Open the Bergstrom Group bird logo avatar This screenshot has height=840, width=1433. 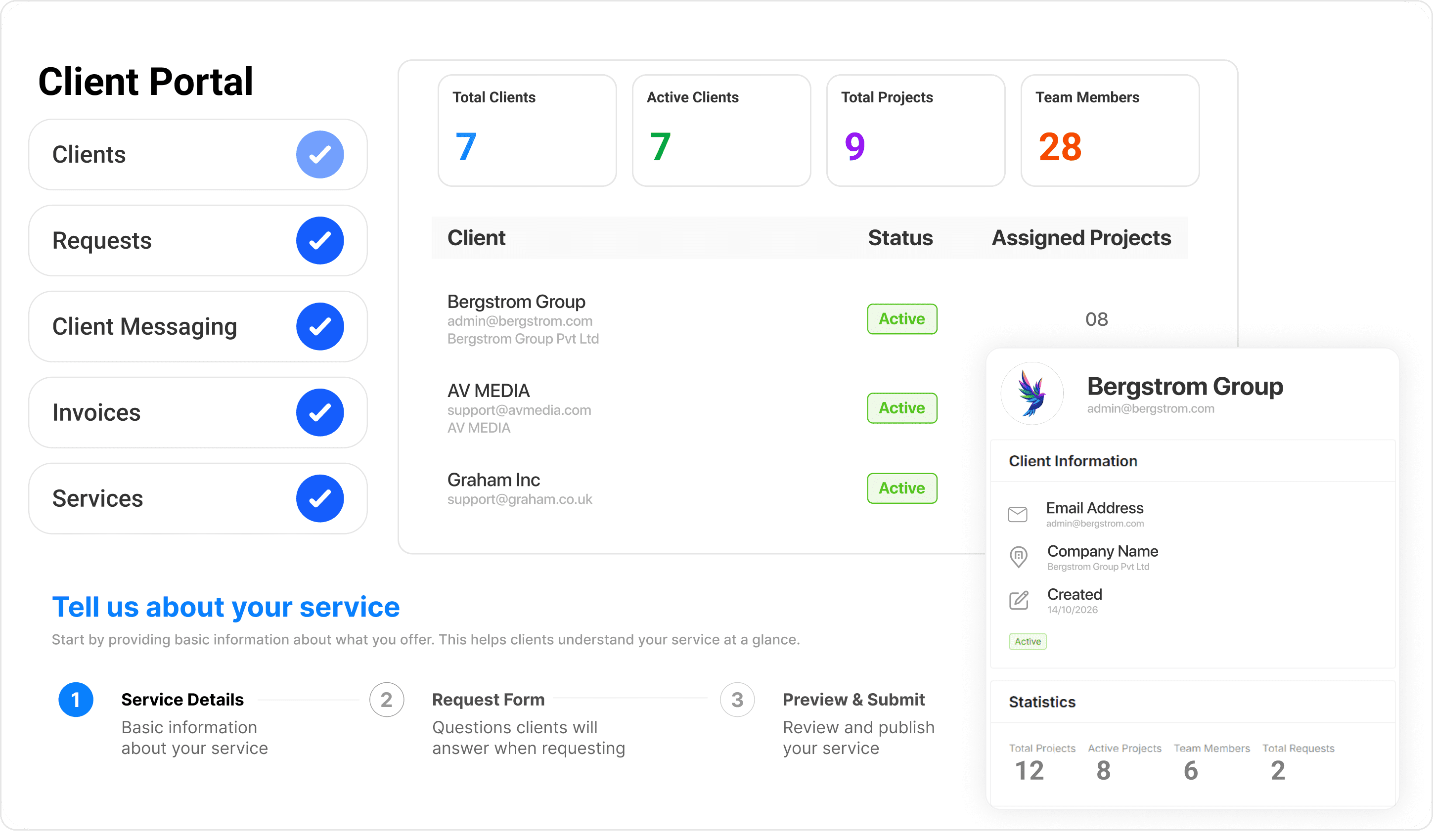click(1031, 394)
